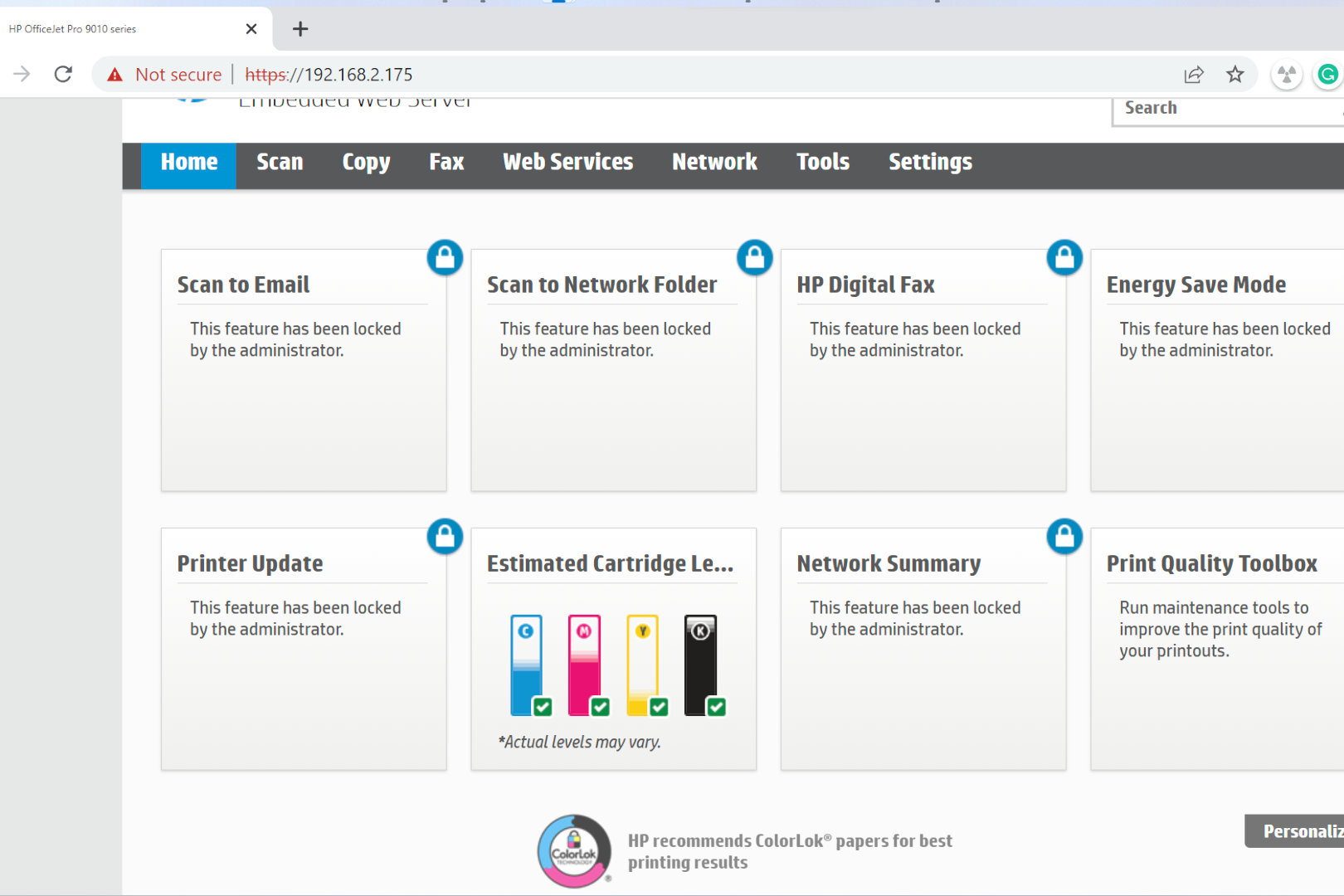Image resolution: width=1344 pixels, height=896 pixels.
Task: Click the 'Run maintenance tools' description text
Action: point(1220,630)
